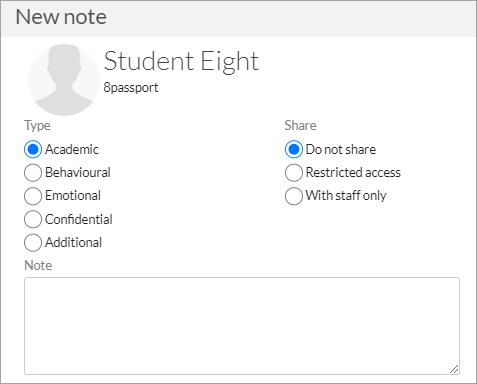Select the Additional type radio button

33,243
